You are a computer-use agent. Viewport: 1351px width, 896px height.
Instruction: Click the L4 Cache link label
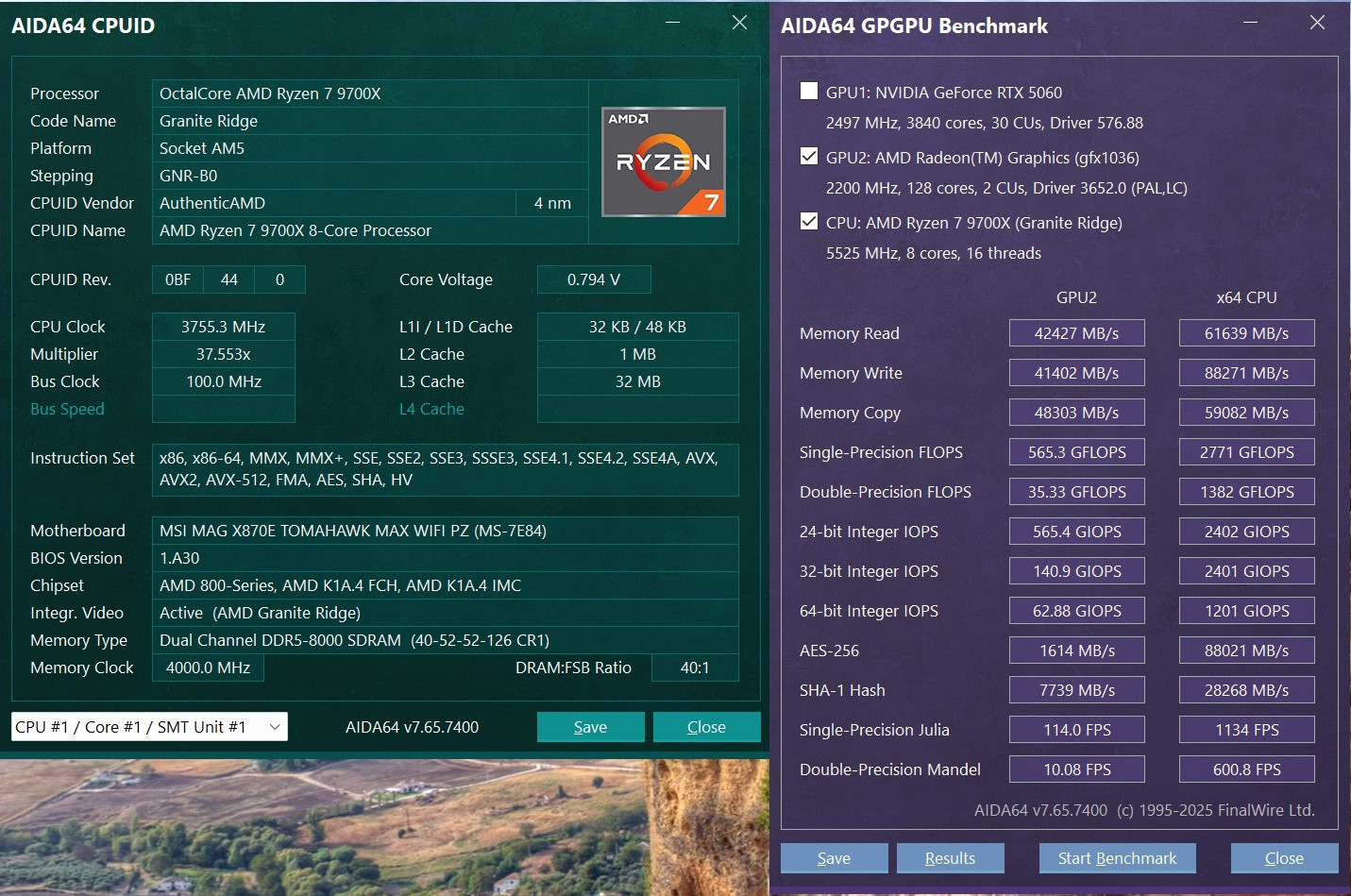(x=431, y=409)
